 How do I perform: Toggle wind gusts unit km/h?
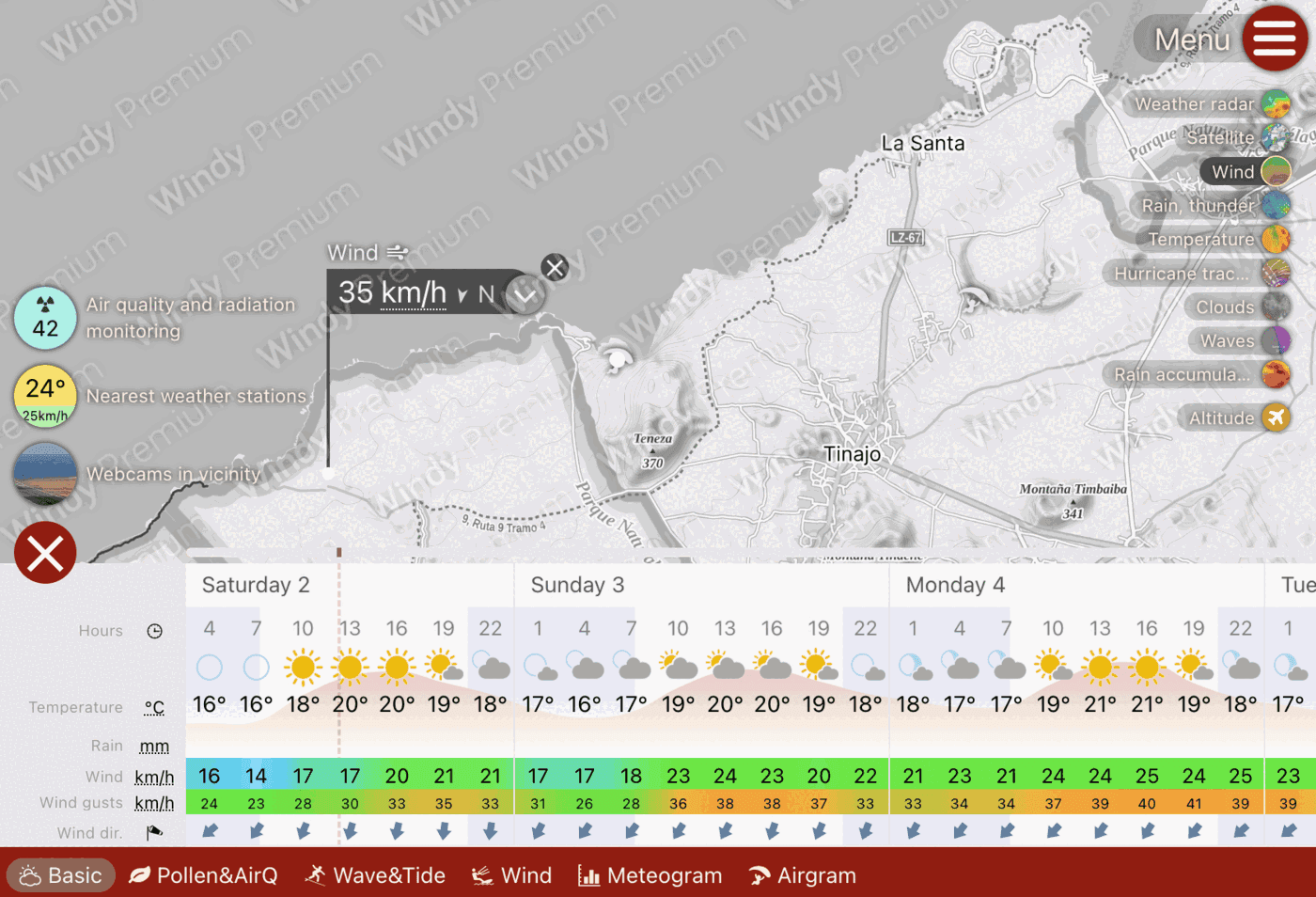[154, 804]
